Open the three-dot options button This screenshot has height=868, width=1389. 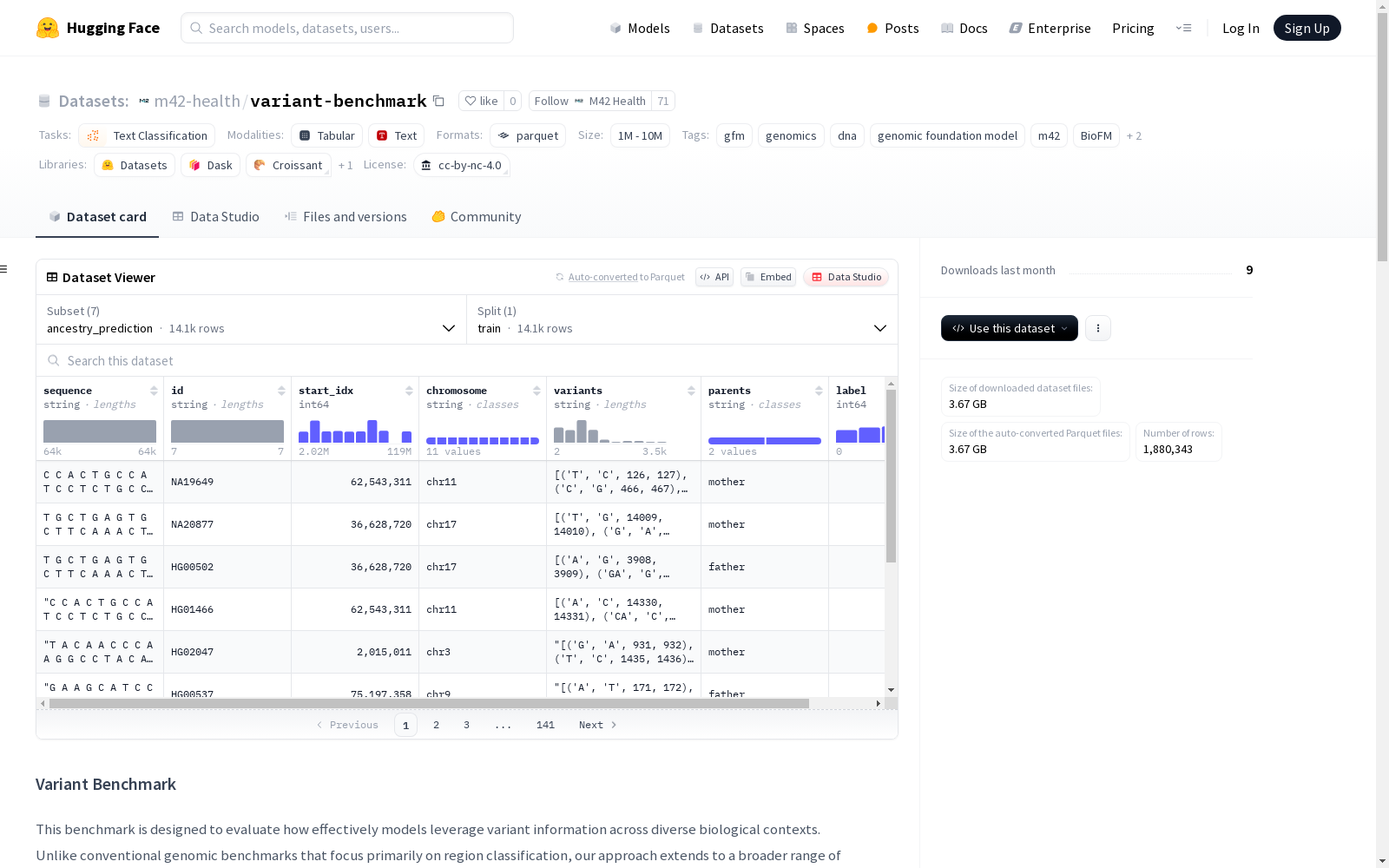point(1098,328)
